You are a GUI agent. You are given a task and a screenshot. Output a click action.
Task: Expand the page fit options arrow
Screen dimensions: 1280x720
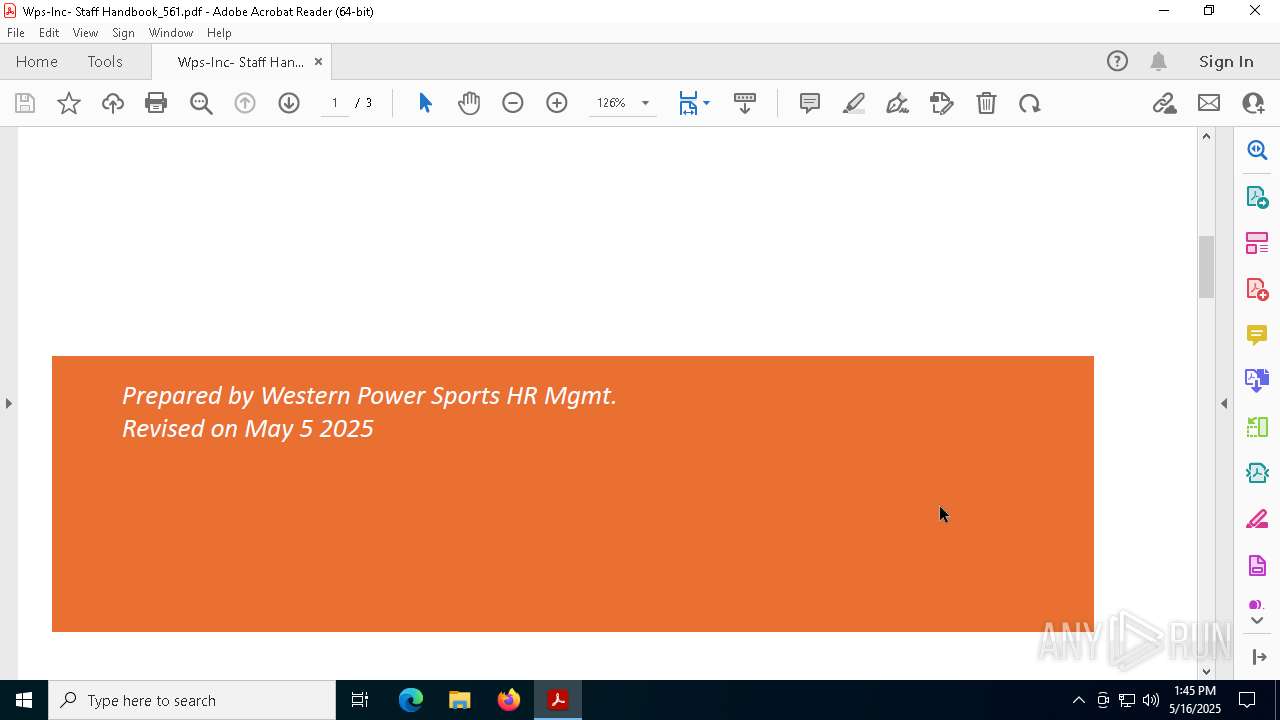pyautogui.click(x=706, y=103)
